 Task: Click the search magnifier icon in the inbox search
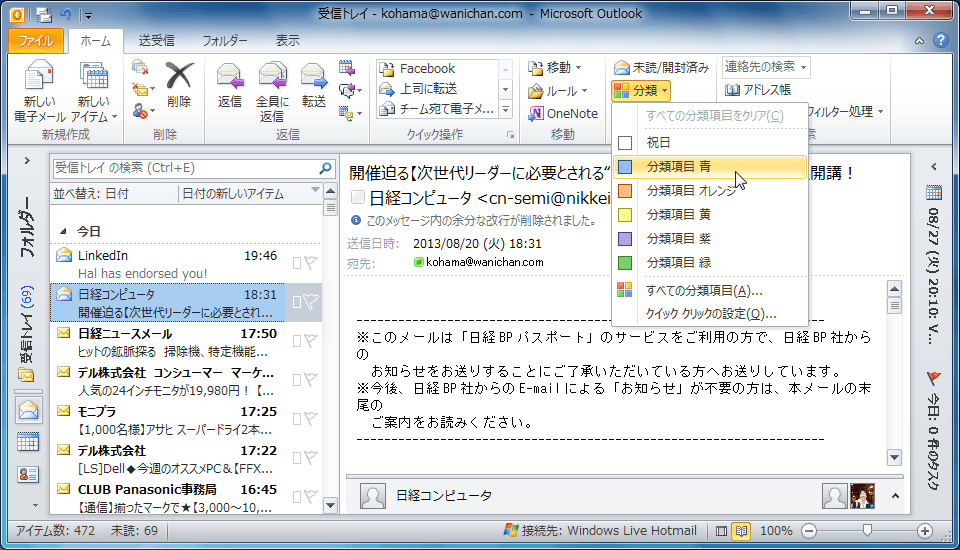pos(326,168)
